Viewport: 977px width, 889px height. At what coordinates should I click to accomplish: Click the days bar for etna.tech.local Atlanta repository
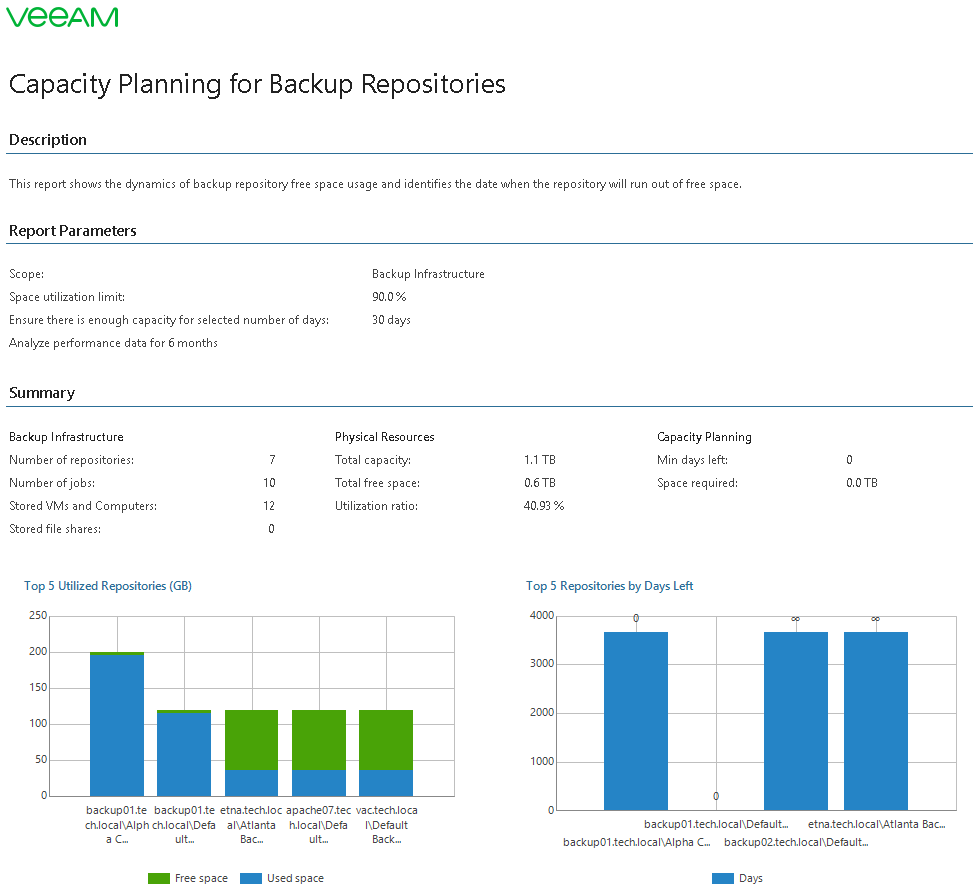(876, 720)
